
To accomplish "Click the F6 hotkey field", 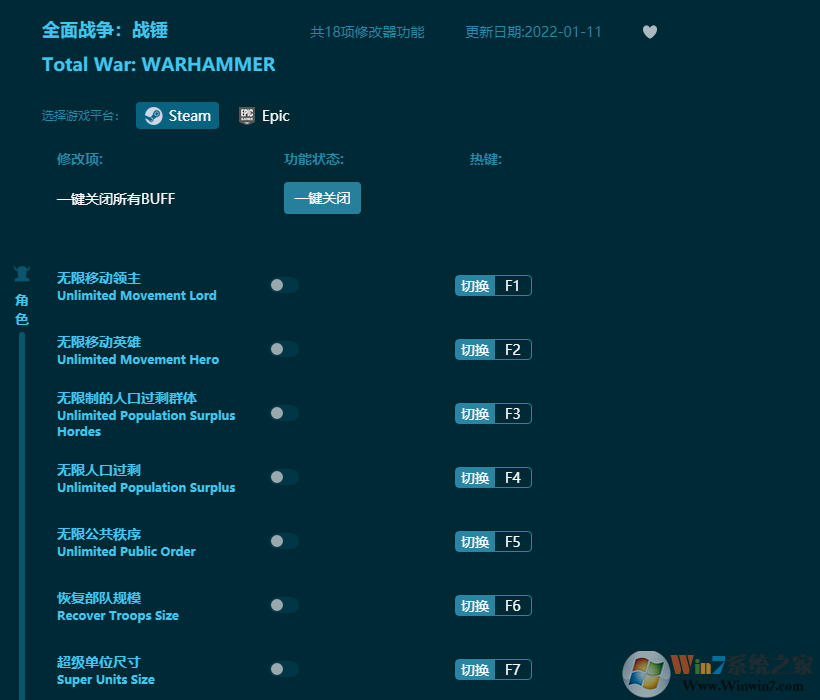I will coord(513,605).
